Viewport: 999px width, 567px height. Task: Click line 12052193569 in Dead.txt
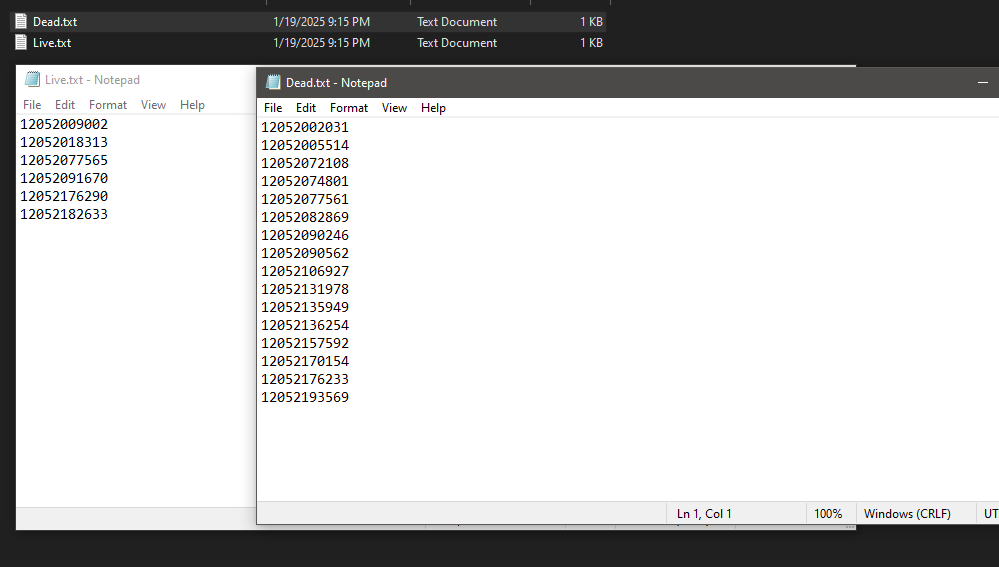(305, 397)
